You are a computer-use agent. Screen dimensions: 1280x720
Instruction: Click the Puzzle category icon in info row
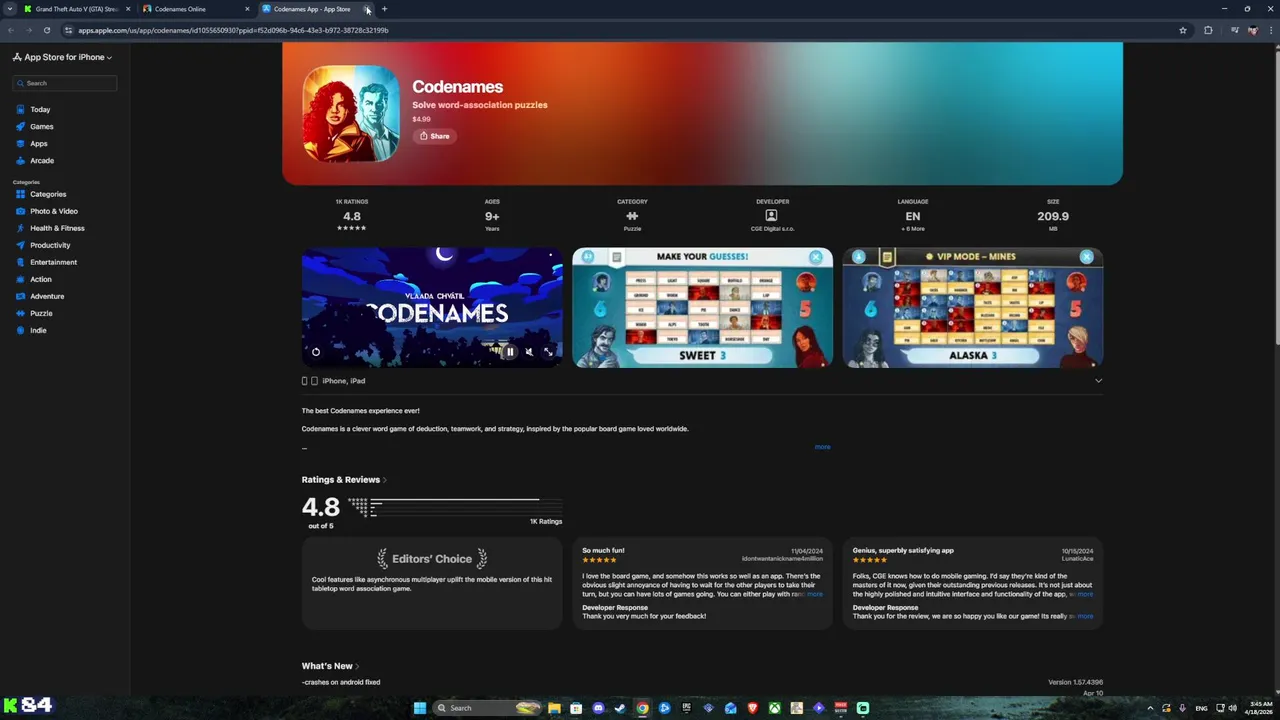(x=632, y=216)
